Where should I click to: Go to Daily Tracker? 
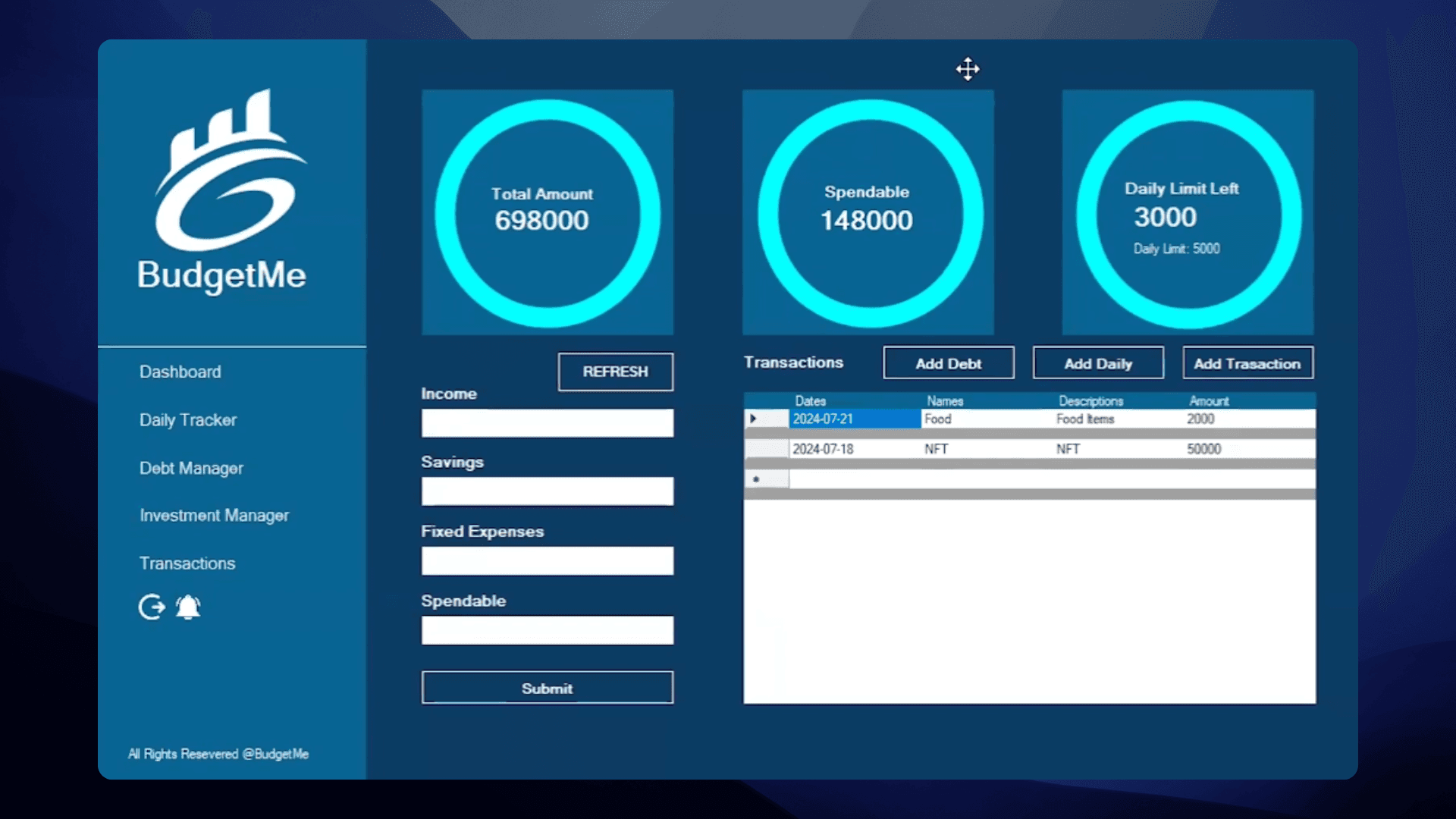(188, 420)
